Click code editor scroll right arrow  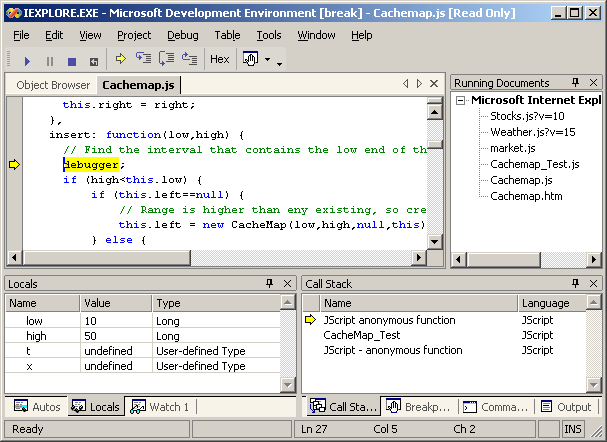(x=418, y=258)
